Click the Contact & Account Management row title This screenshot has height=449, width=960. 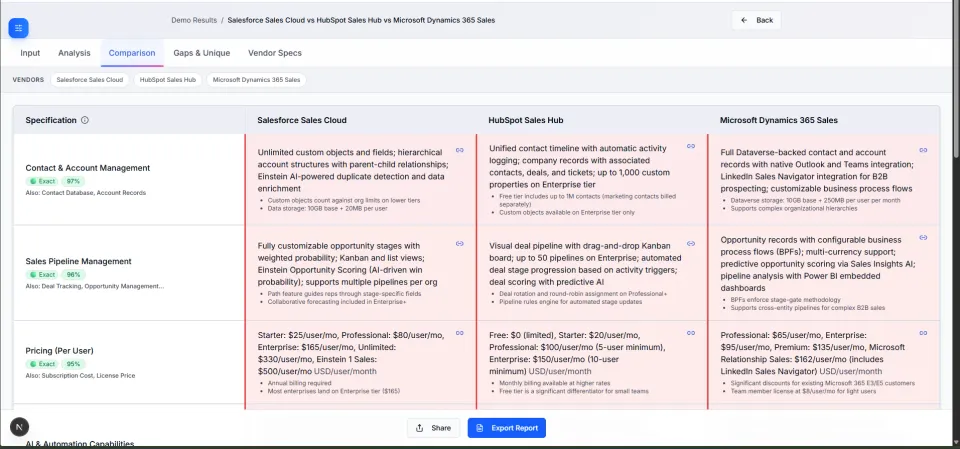pyautogui.click(x=88, y=168)
